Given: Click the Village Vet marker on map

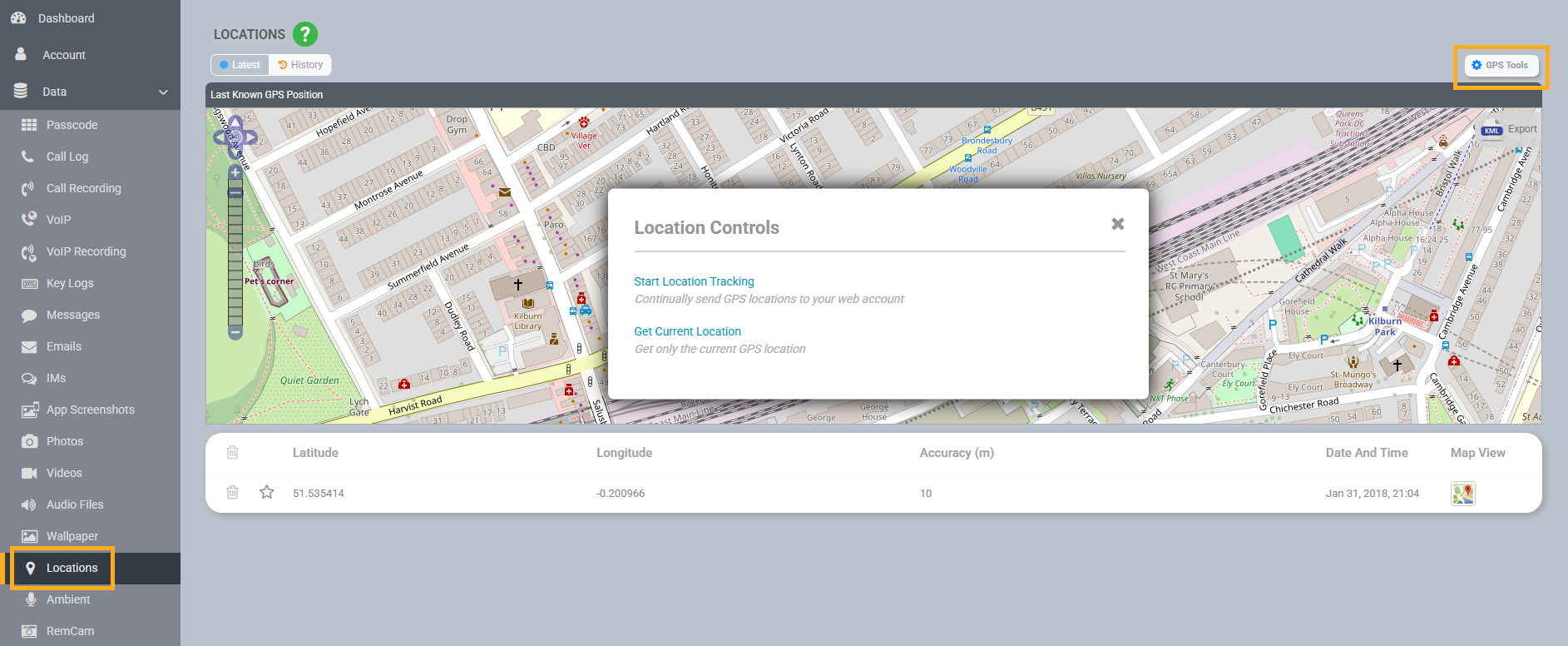Looking at the screenshot, I should click(x=584, y=122).
